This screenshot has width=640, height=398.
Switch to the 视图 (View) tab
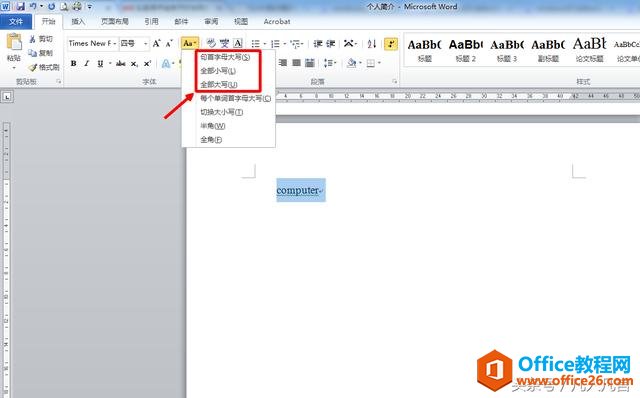pyautogui.click(x=241, y=22)
